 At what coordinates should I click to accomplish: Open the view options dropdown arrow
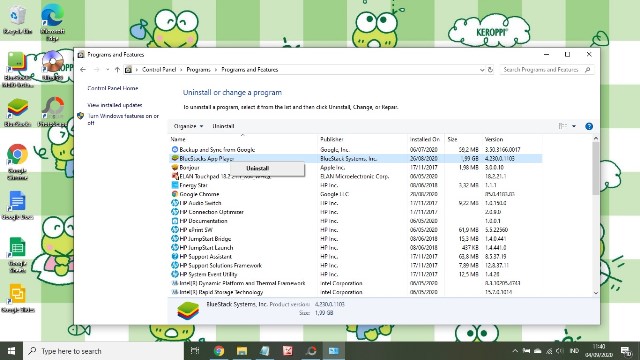tap(574, 126)
